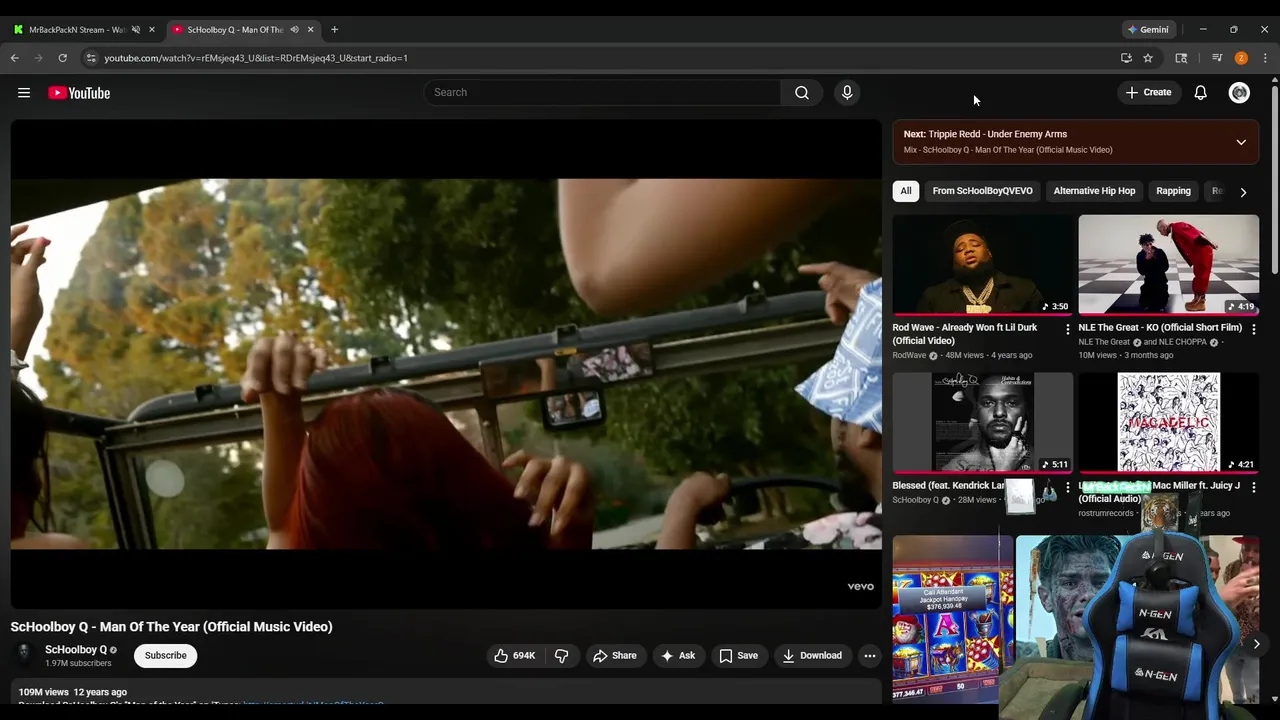
Task: Click the Share button
Action: pos(614,656)
